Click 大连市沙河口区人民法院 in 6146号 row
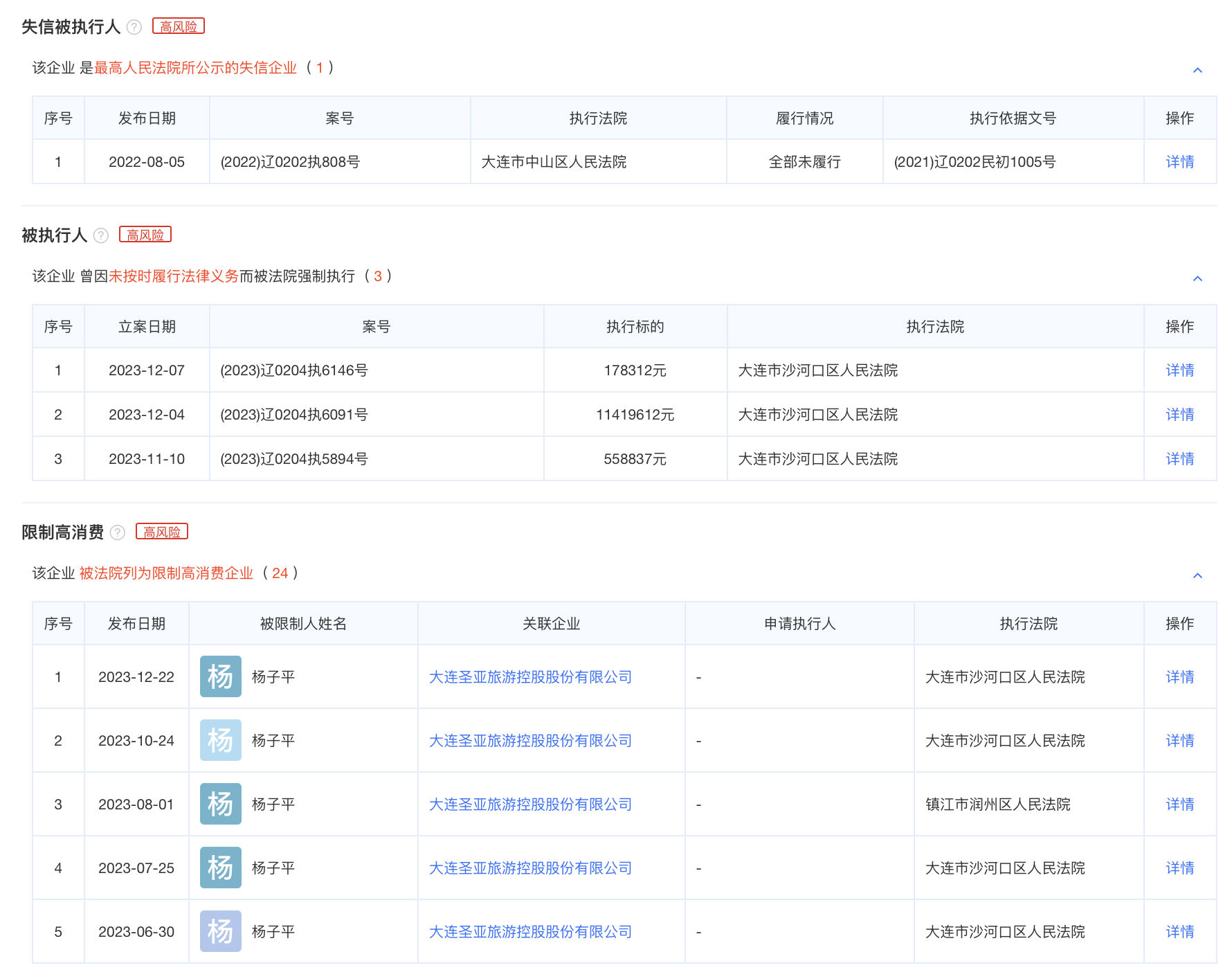The image size is (1232, 979). pyautogui.click(x=818, y=370)
